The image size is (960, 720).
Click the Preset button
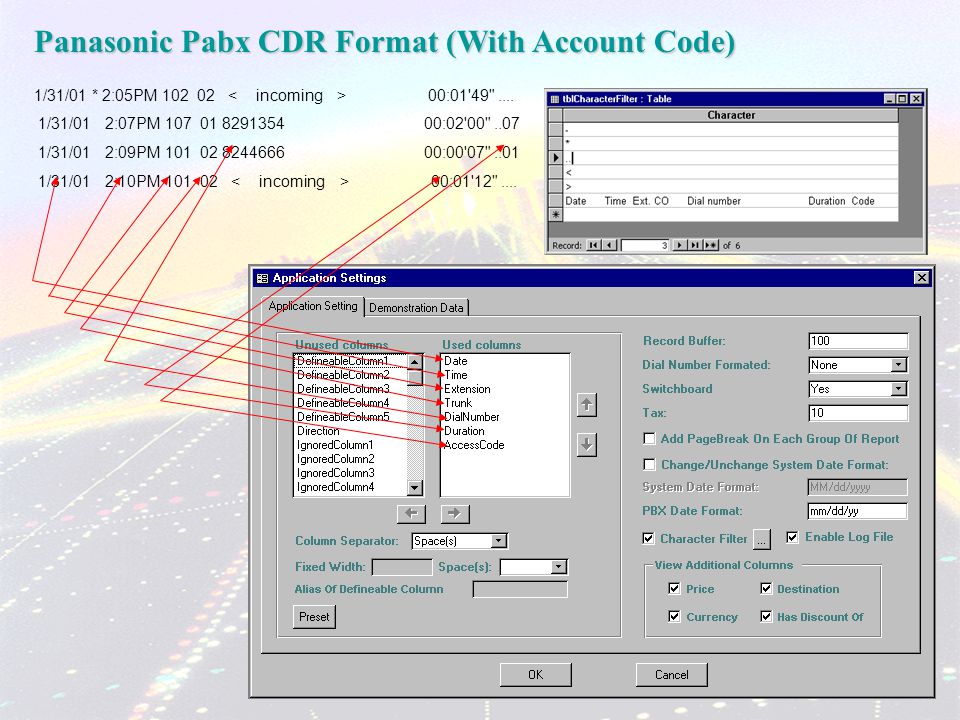click(x=314, y=617)
